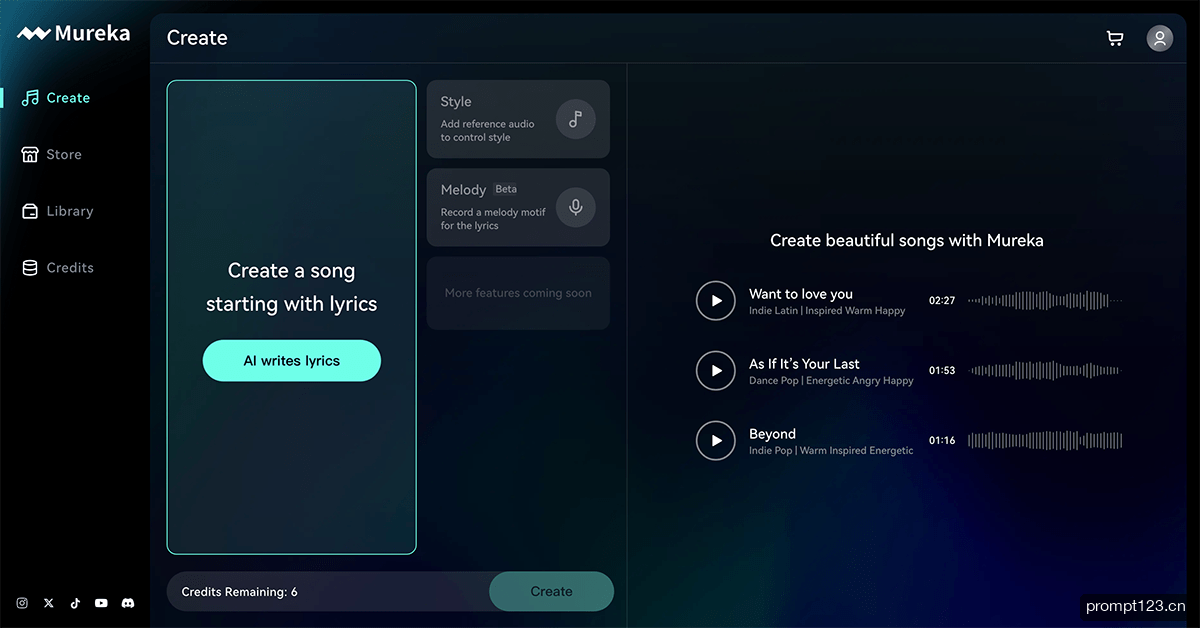The width and height of the screenshot is (1200, 628).
Task: Open the user profile avatar
Action: pyautogui.click(x=1160, y=38)
